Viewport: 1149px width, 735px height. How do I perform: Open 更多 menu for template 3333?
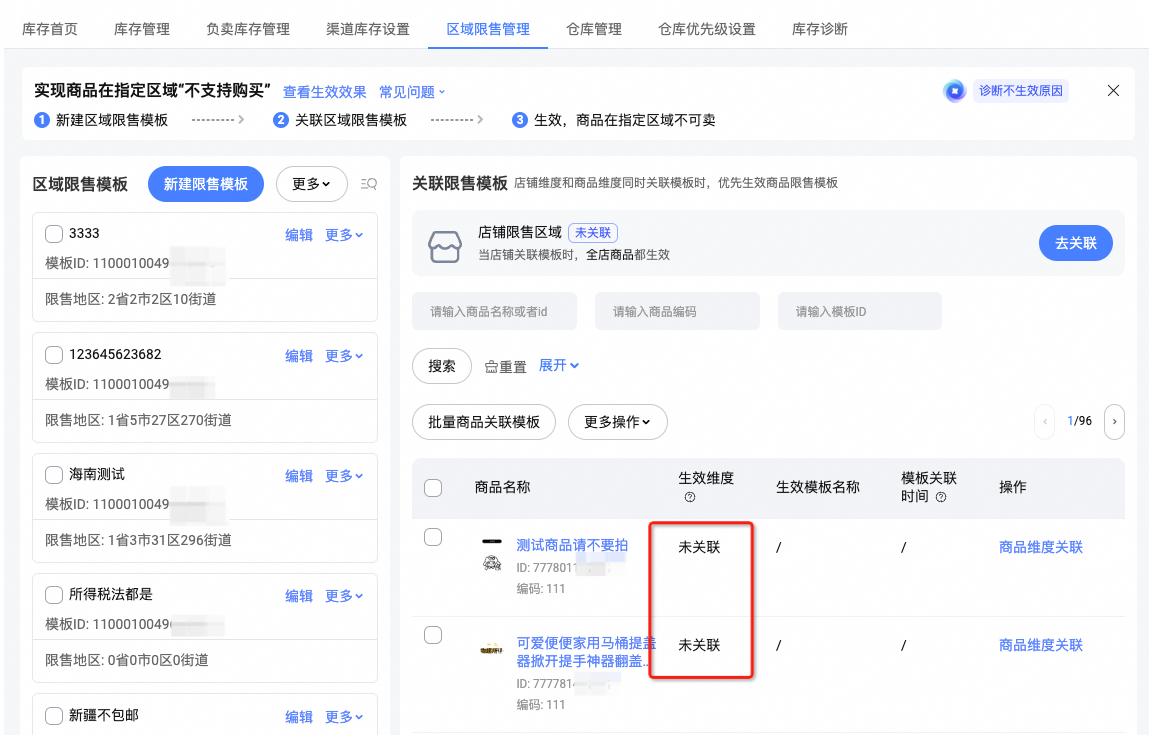pos(344,234)
